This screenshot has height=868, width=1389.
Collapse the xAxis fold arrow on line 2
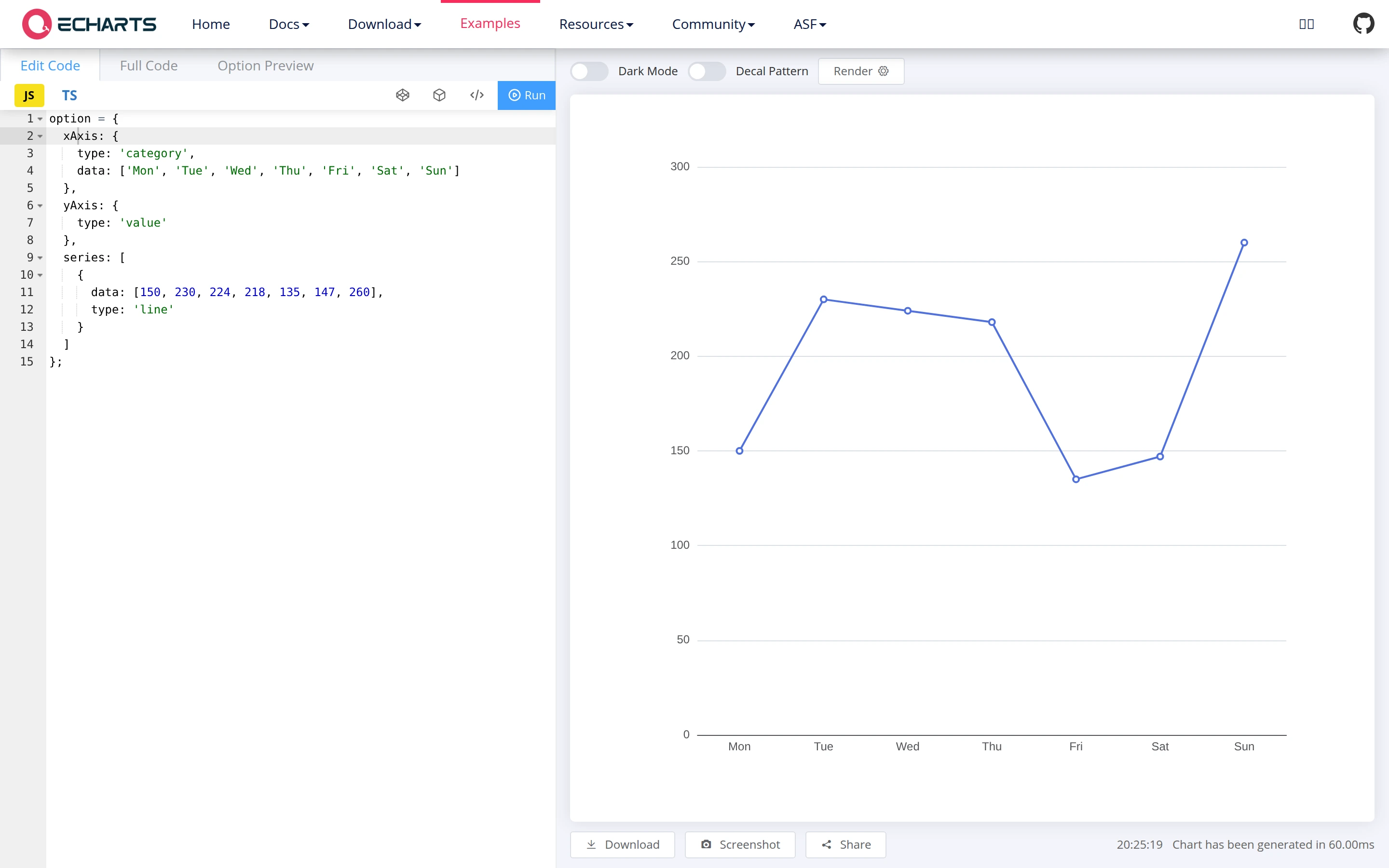coord(40,136)
